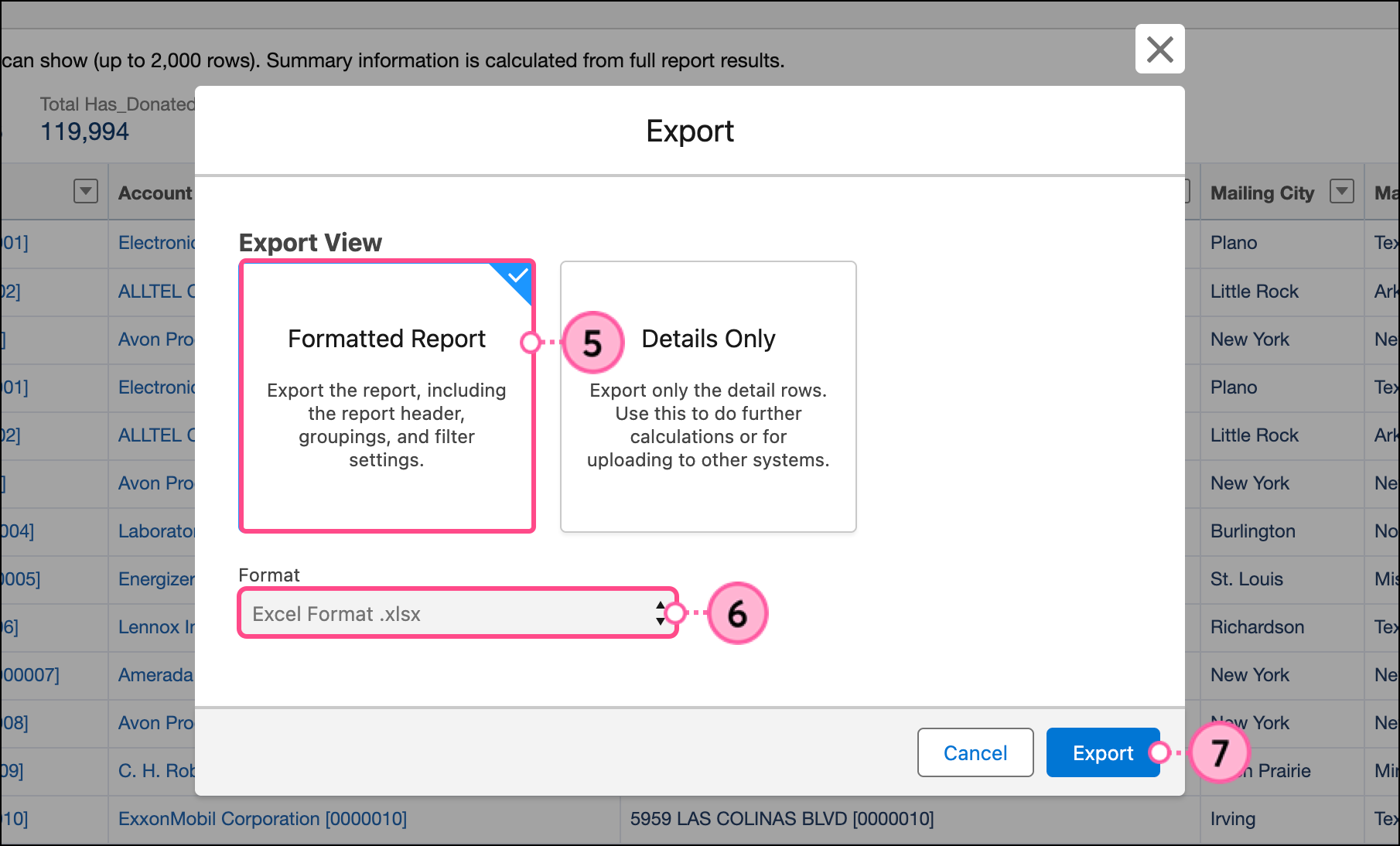Open the Excel Format .xlsx dropdown
The width and height of the screenshot is (1400, 846).
point(458,613)
